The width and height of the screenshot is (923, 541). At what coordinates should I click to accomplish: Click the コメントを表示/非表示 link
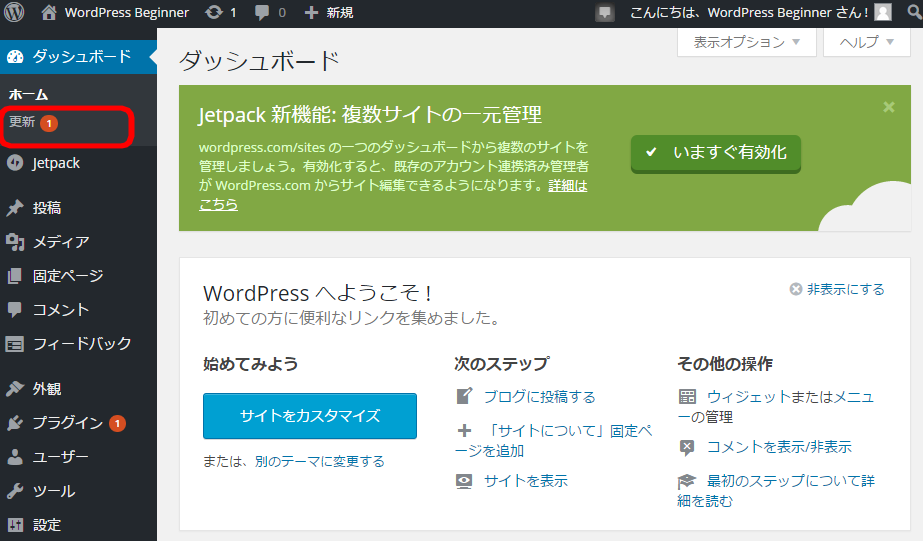pos(779,447)
